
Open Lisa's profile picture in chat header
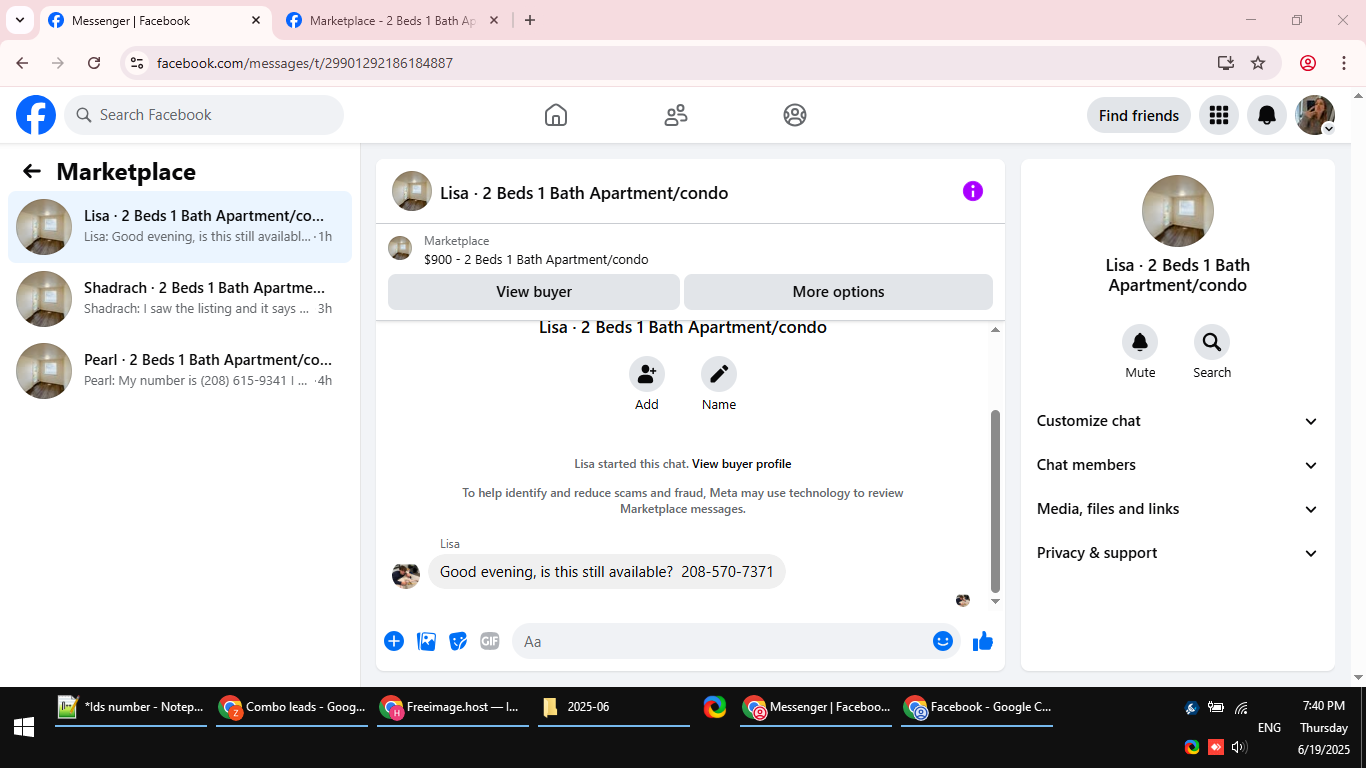[412, 191]
